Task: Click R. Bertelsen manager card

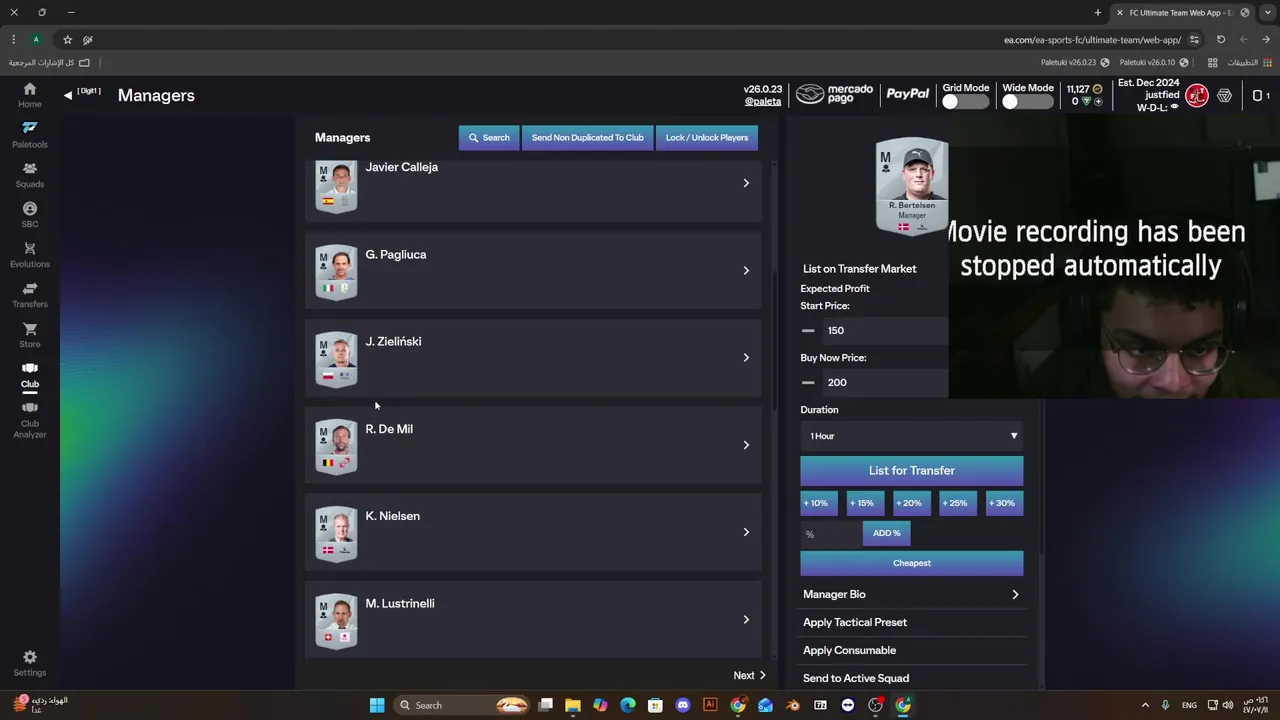Action: click(912, 187)
